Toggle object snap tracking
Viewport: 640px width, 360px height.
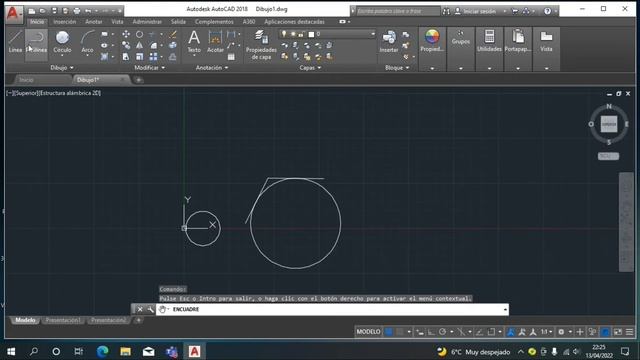tap(480, 332)
